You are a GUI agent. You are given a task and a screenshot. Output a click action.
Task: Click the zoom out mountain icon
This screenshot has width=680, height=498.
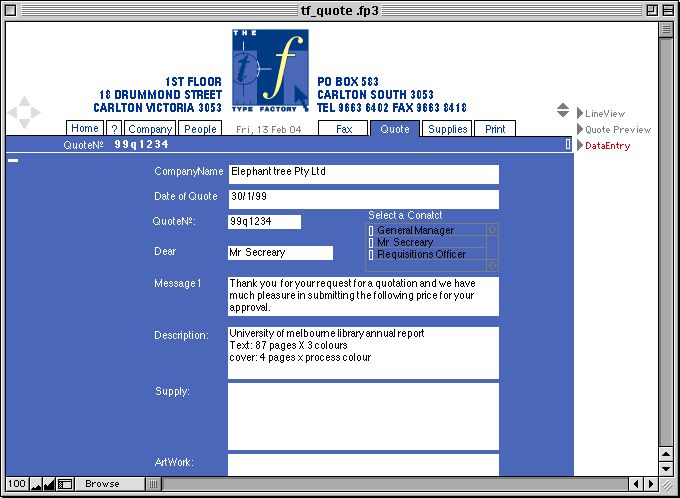click(37, 484)
